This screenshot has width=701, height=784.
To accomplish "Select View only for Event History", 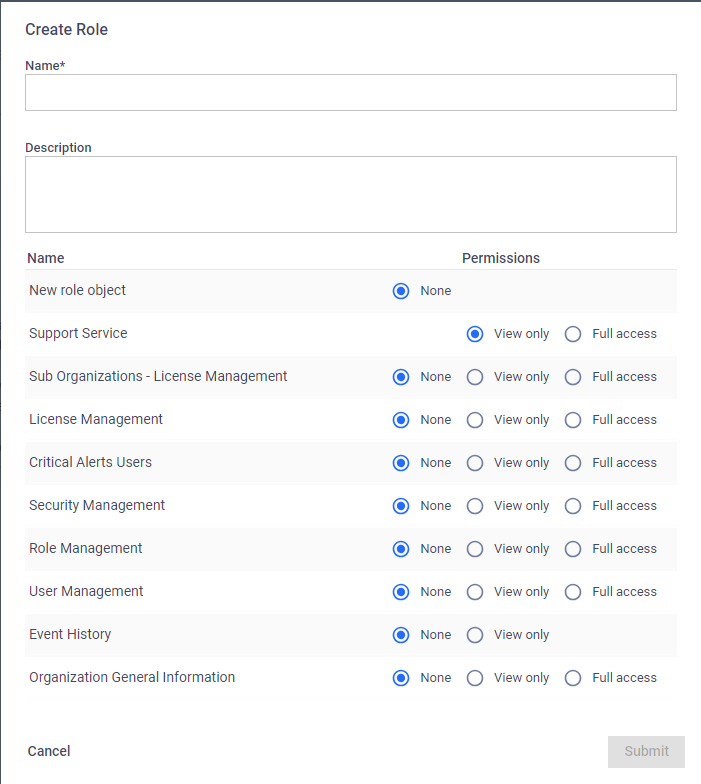I will (474, 635).
